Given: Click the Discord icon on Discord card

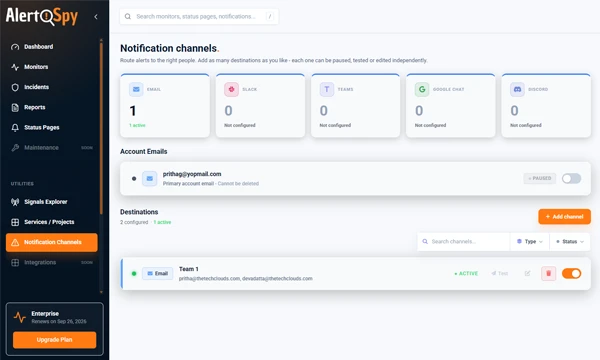Looking at the screenshot, I should (x=517, y=89).
